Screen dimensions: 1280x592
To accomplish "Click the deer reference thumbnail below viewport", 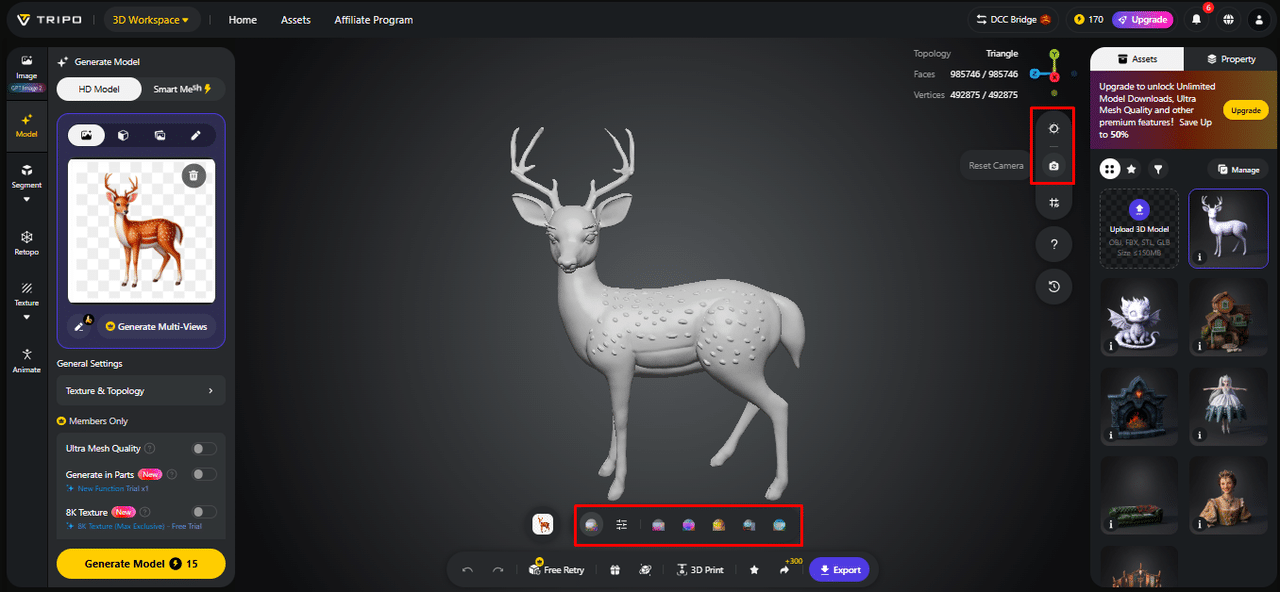I will coord(543,525).
